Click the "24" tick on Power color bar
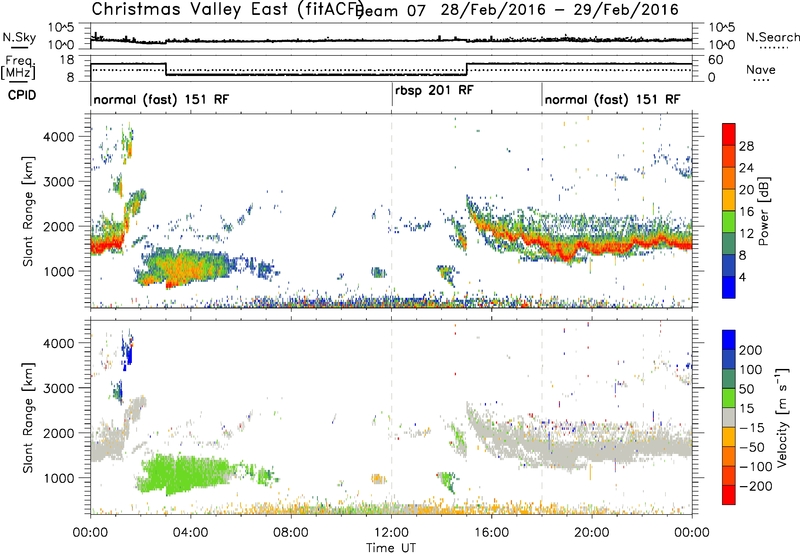The image size is (800, 554). tap(746, 168)
